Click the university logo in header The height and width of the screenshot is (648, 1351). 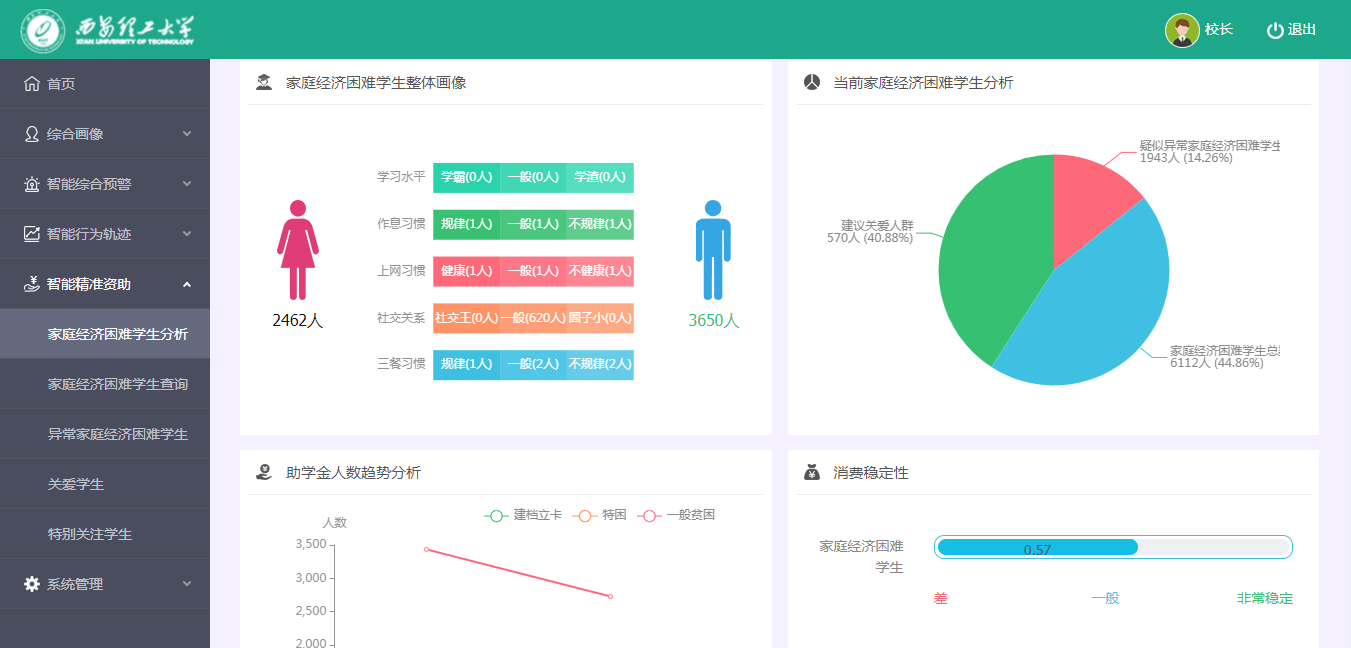(108, 30)
